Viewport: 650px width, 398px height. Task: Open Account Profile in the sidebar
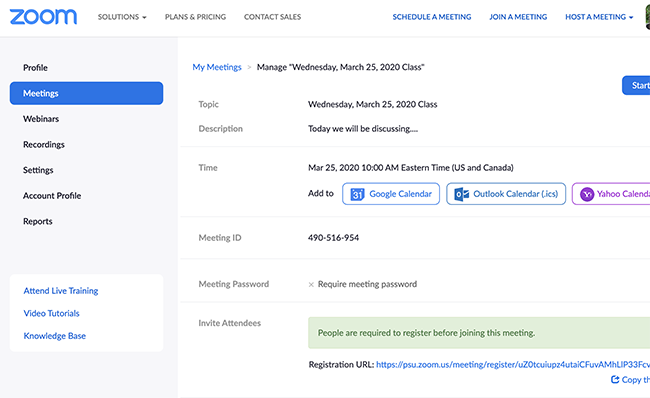[x=52, y=196]
